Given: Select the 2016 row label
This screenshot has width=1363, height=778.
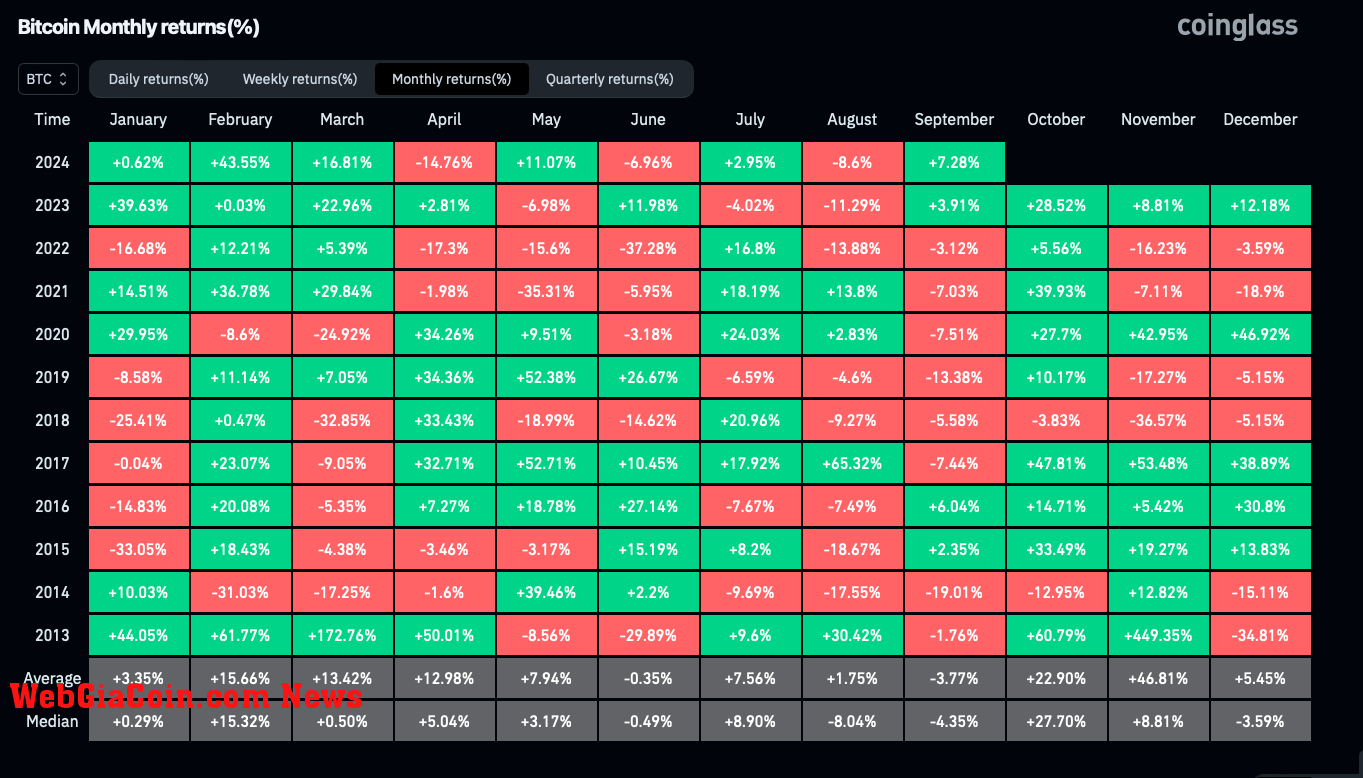Looking at the screenshot, I should point(52,506).
